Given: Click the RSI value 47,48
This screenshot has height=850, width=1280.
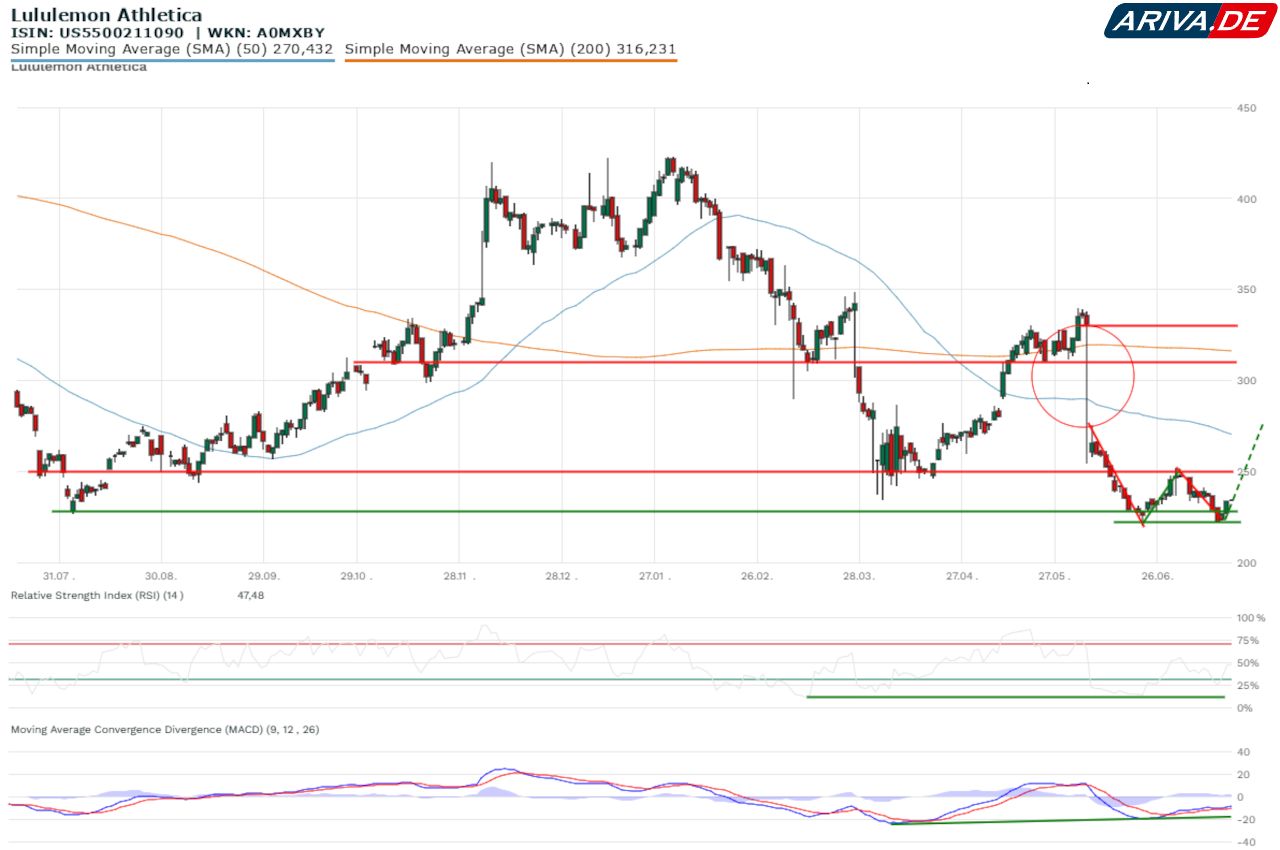Looking at the screenshot, I should tap(250, 595).
